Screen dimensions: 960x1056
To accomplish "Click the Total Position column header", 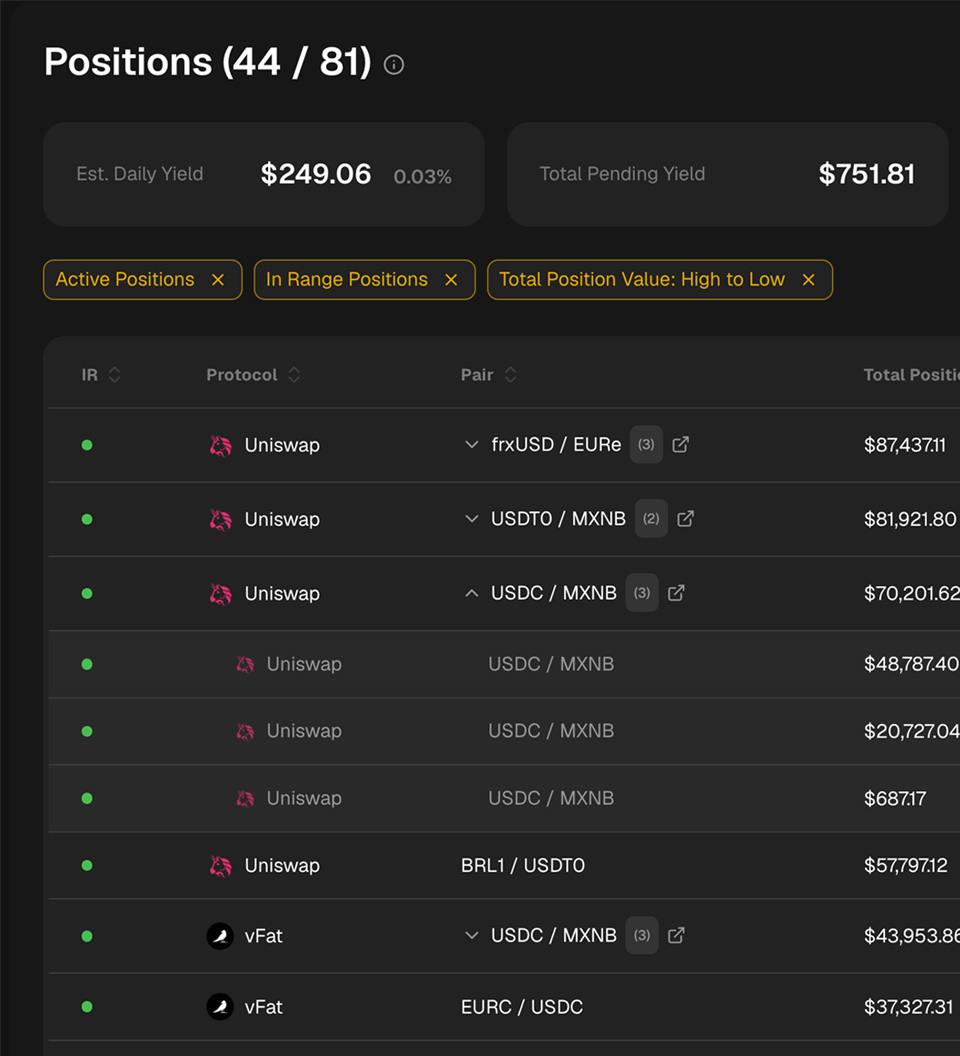I will point(911,374).
